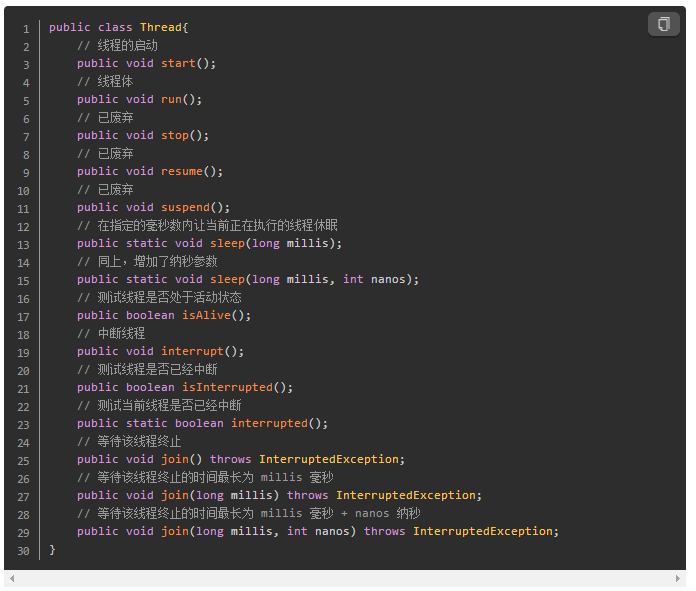696x591 pixels.
Task: Click the int keyword on line 29
Action: [x=297, y=531]
